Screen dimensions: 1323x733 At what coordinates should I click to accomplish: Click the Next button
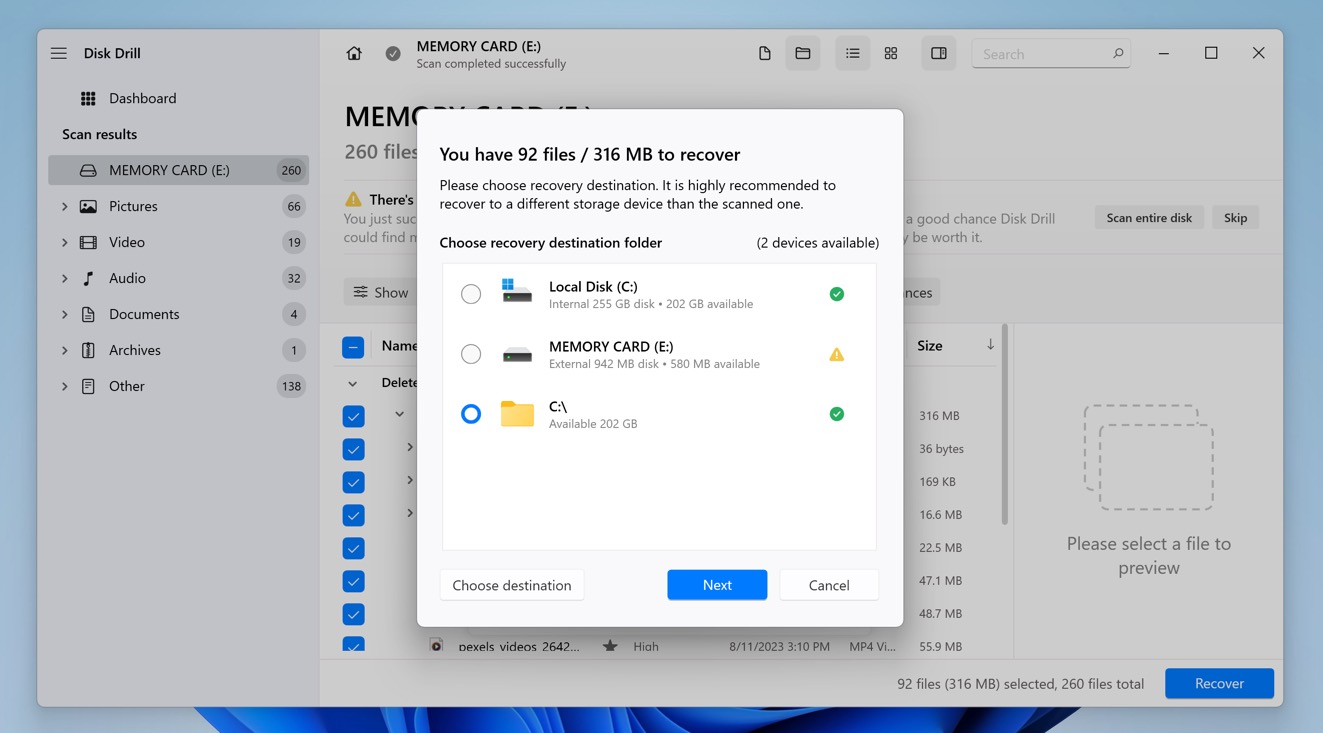pos(717,585)
